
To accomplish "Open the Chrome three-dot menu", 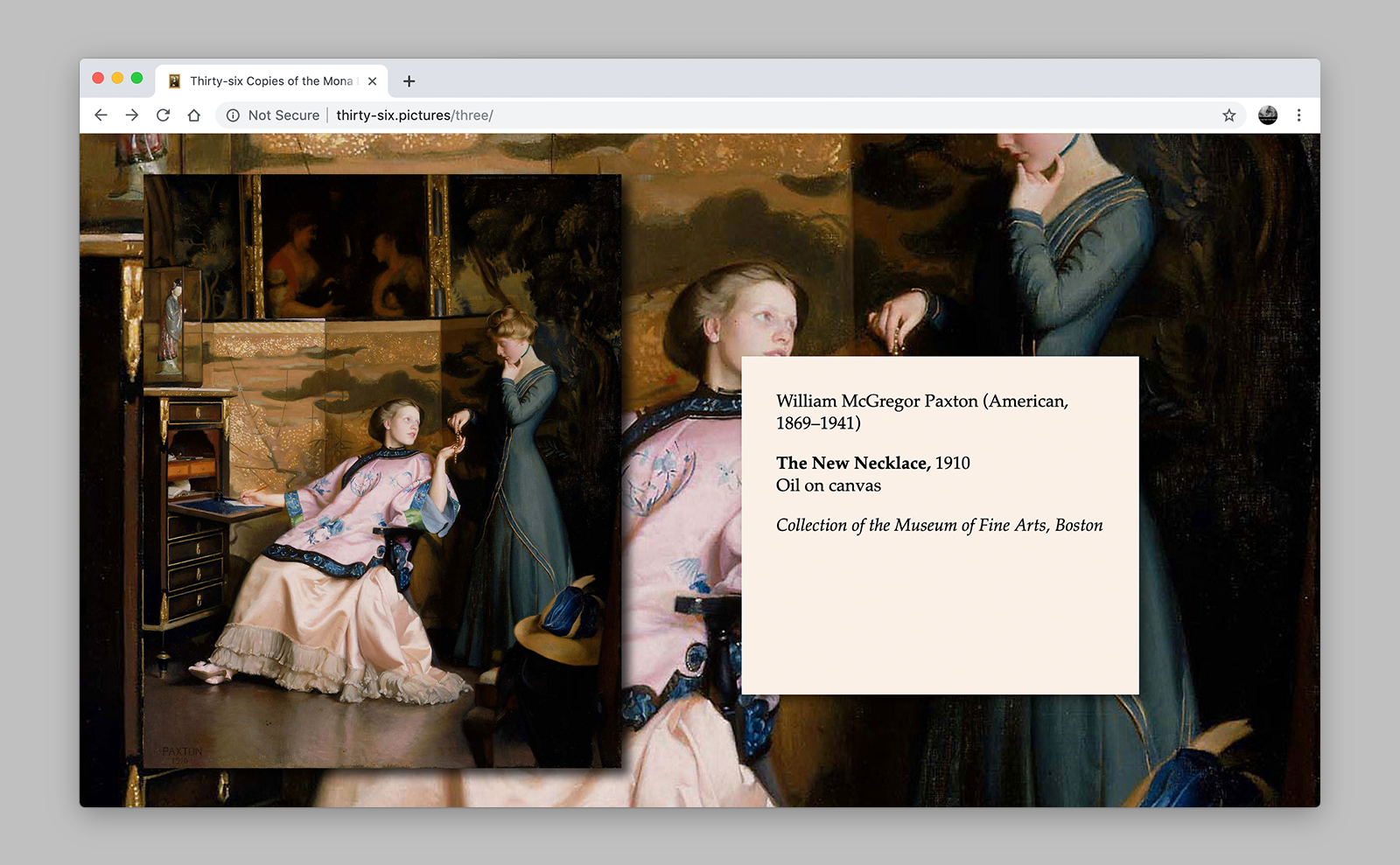I will [x=1298, y=115].
